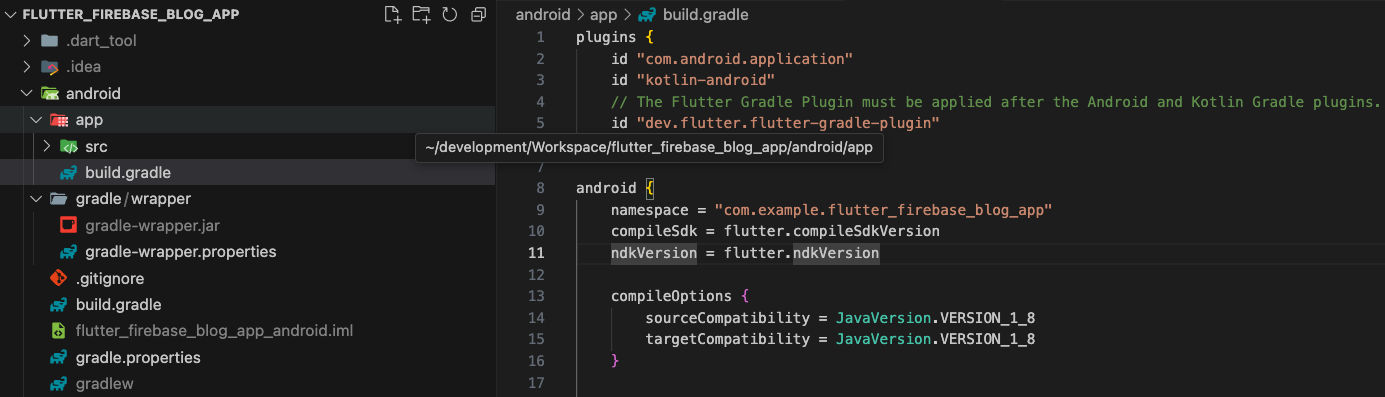This screenshot has height=397, width=1385.
Task: Expand the .idea folder chevron
Action: (27, 67)
